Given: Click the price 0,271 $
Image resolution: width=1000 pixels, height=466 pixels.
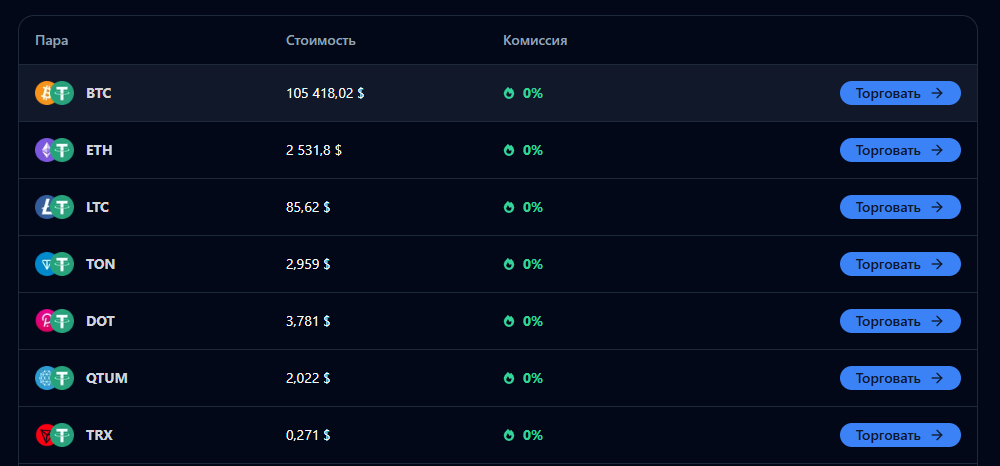Looking at the screenshot, I should 308,435.
